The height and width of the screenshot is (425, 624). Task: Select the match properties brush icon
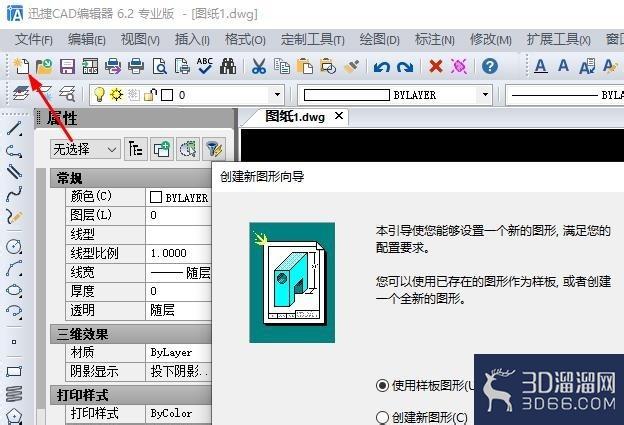(x=351, y=66)
